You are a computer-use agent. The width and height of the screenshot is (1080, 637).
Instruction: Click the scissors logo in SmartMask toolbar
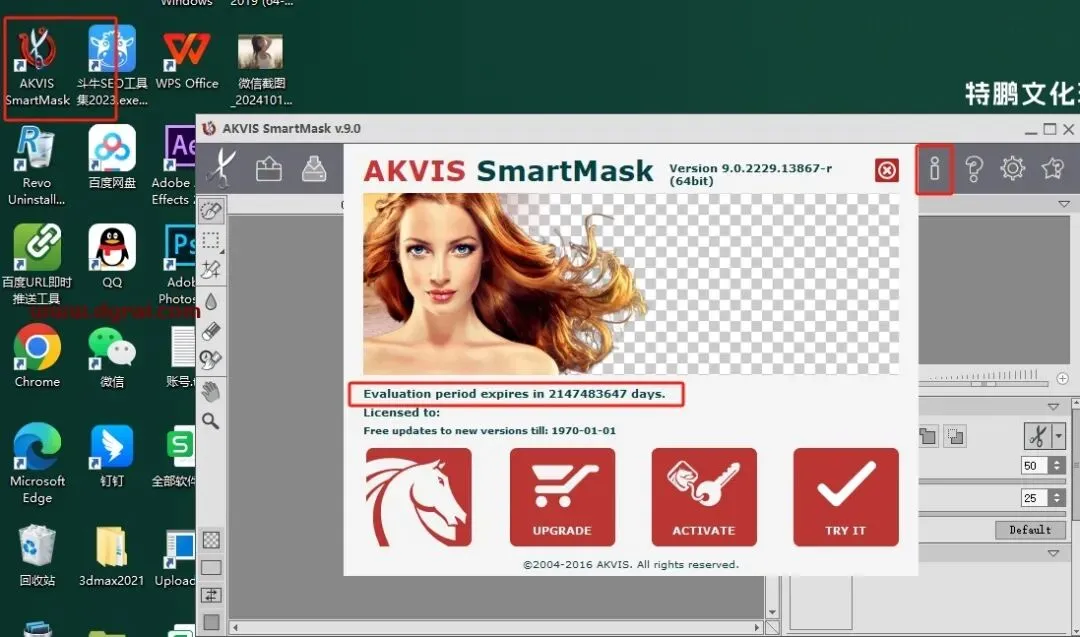222,168
